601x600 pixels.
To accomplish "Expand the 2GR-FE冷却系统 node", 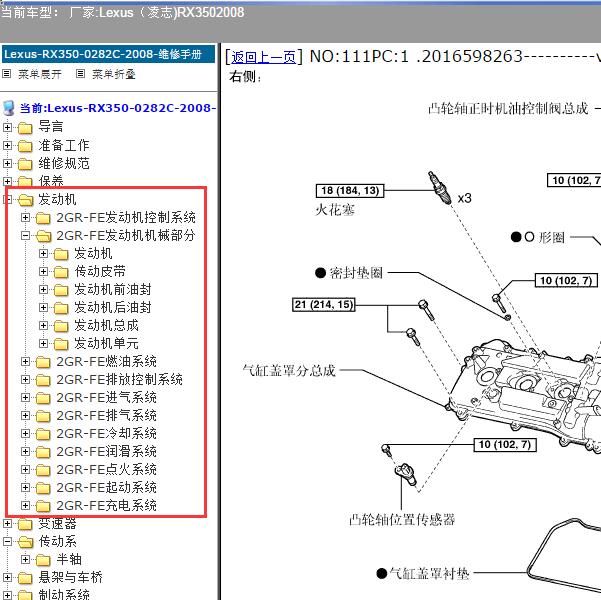I will [x=25, y=434].
